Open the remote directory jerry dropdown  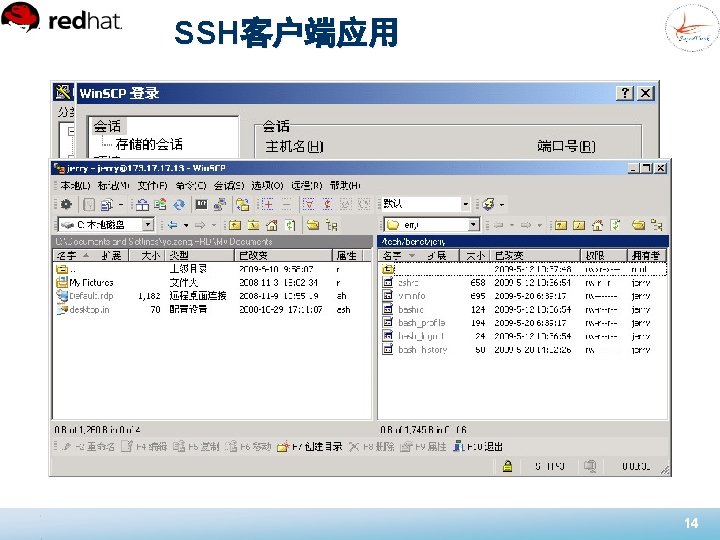(473, 225)
